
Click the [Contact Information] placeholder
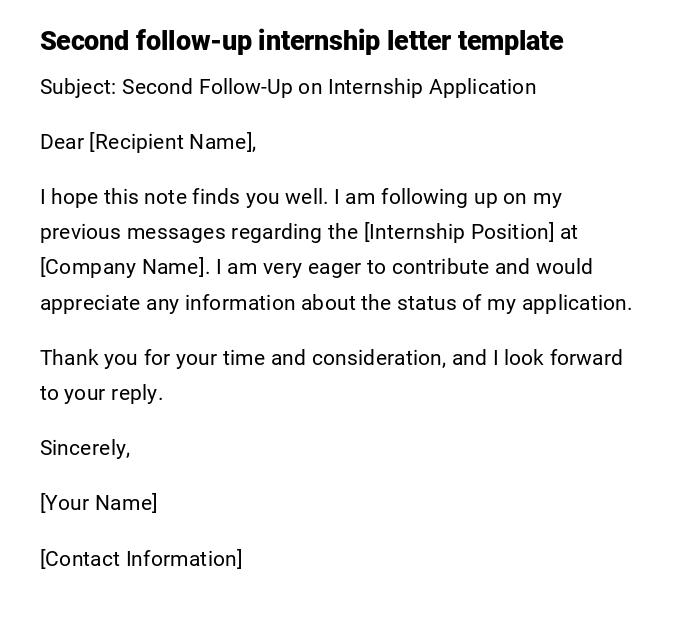coord(141,559)
